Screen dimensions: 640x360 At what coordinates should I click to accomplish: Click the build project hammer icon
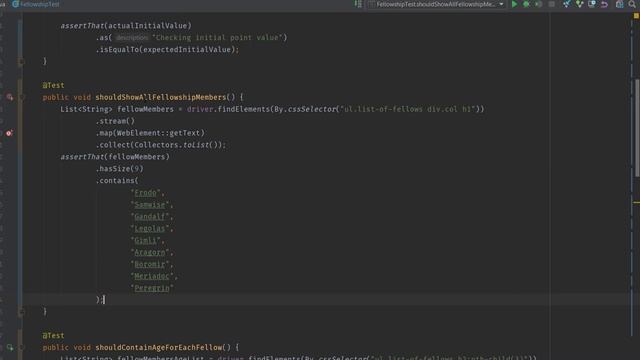click(358, 4)
